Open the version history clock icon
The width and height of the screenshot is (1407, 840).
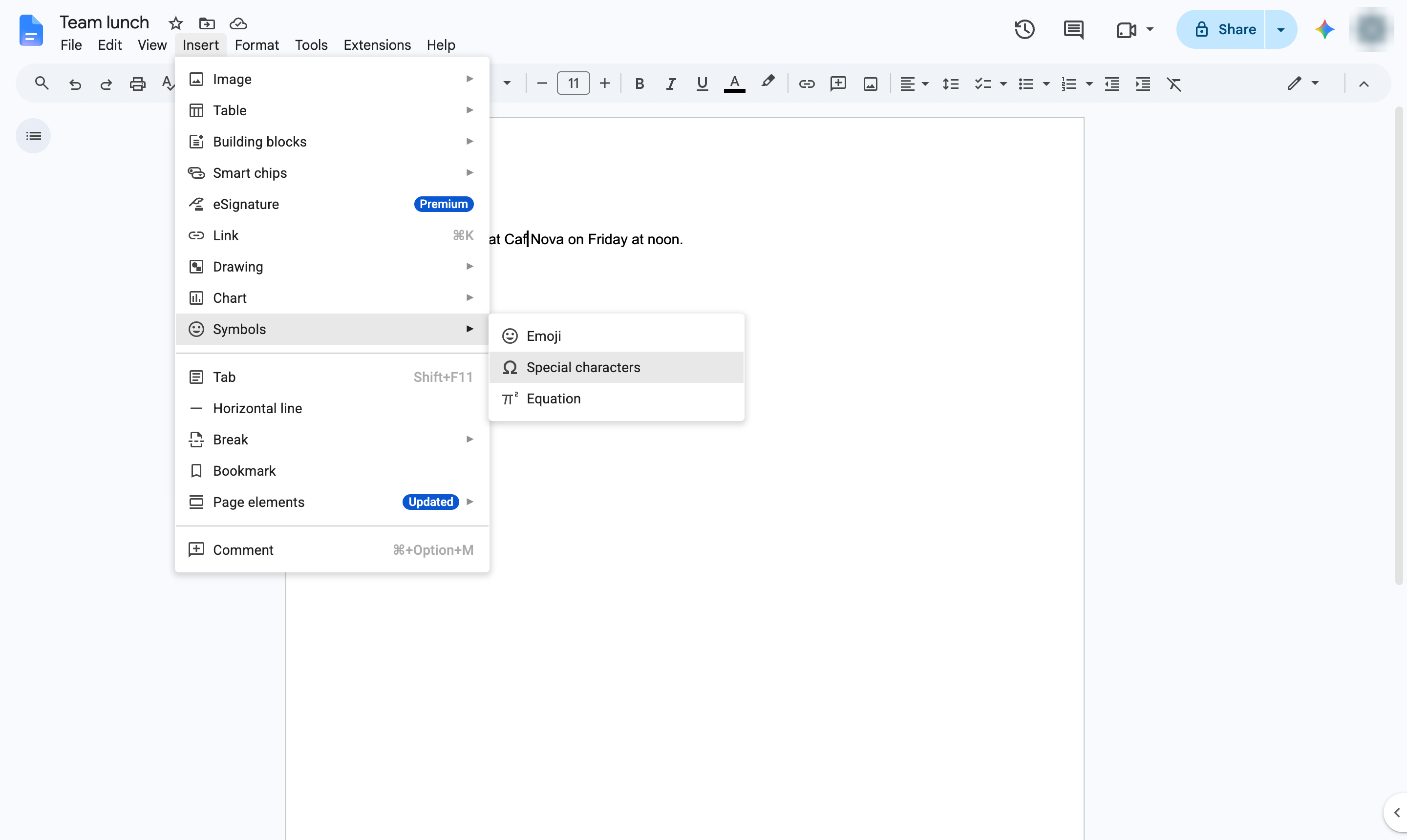coord(1024,29)
